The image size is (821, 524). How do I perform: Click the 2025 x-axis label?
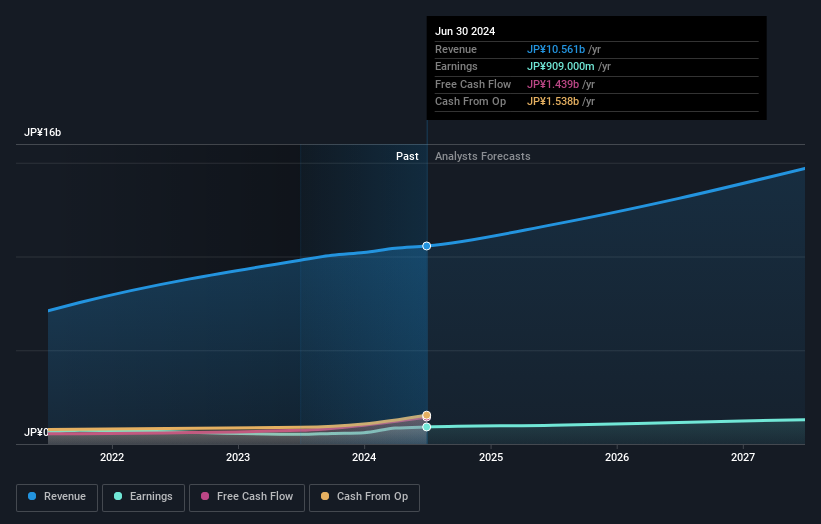click(491, 458)
